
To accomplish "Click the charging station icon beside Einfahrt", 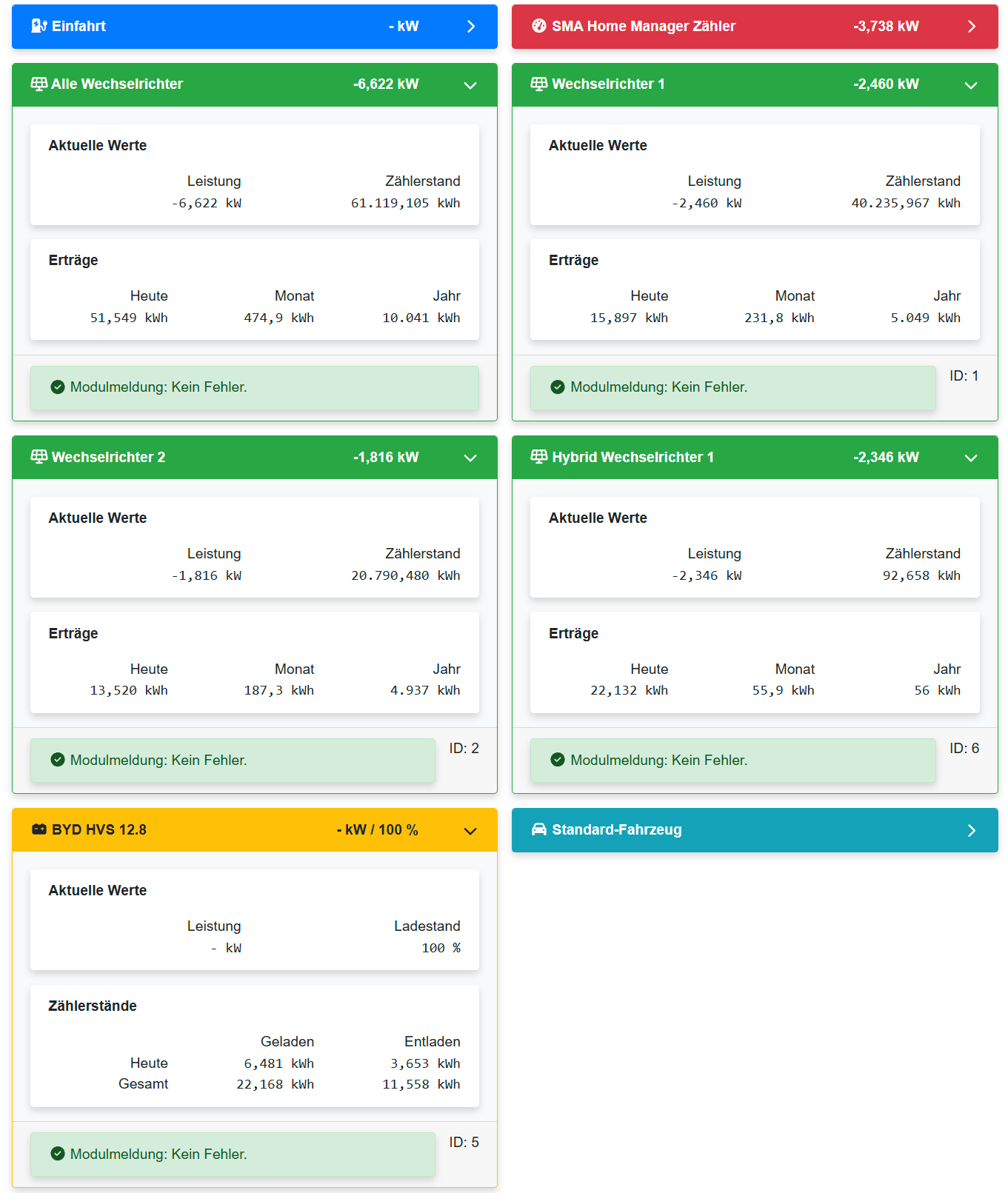I will 39,26.
